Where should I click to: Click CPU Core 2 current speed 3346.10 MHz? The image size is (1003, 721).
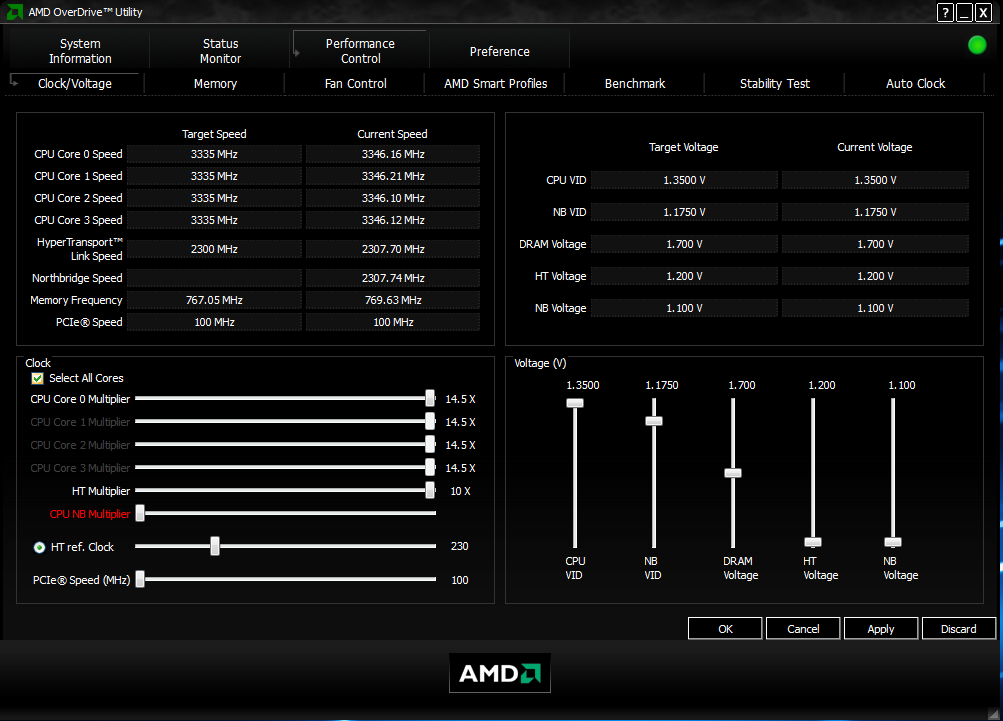pyautogui.click(x=393, y=198)
